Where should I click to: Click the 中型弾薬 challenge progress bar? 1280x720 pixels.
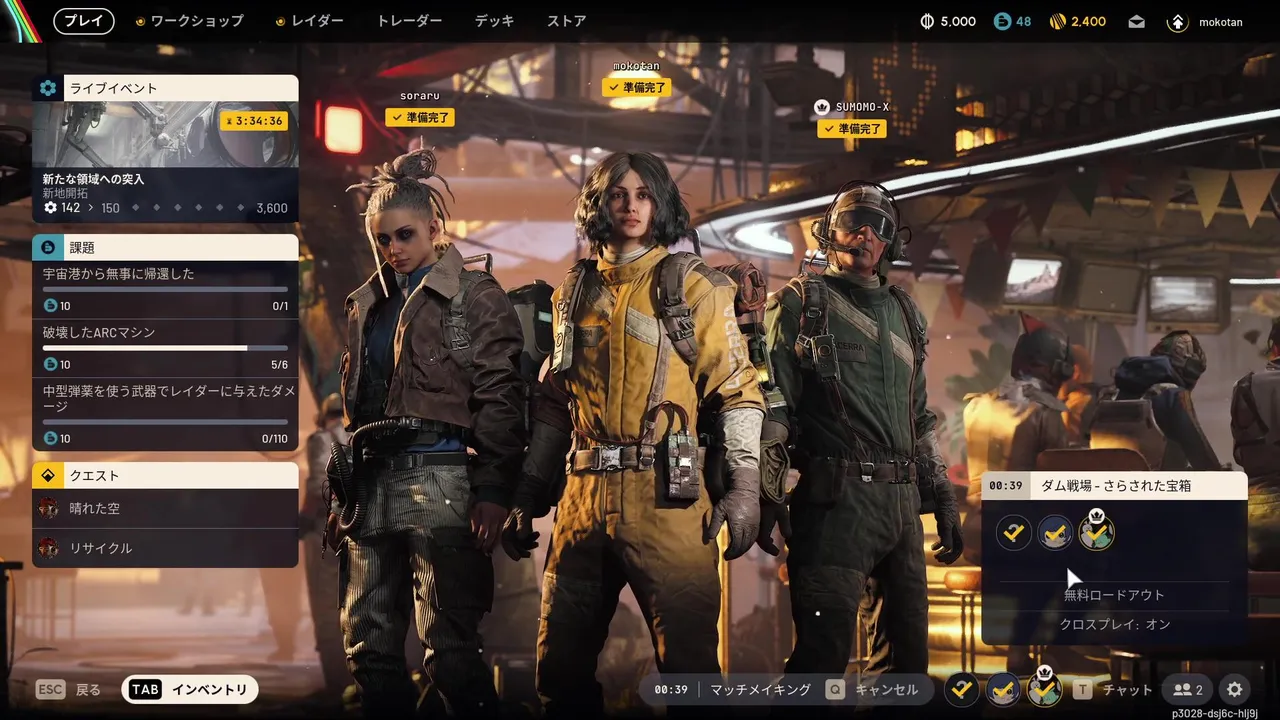point(165,422)
